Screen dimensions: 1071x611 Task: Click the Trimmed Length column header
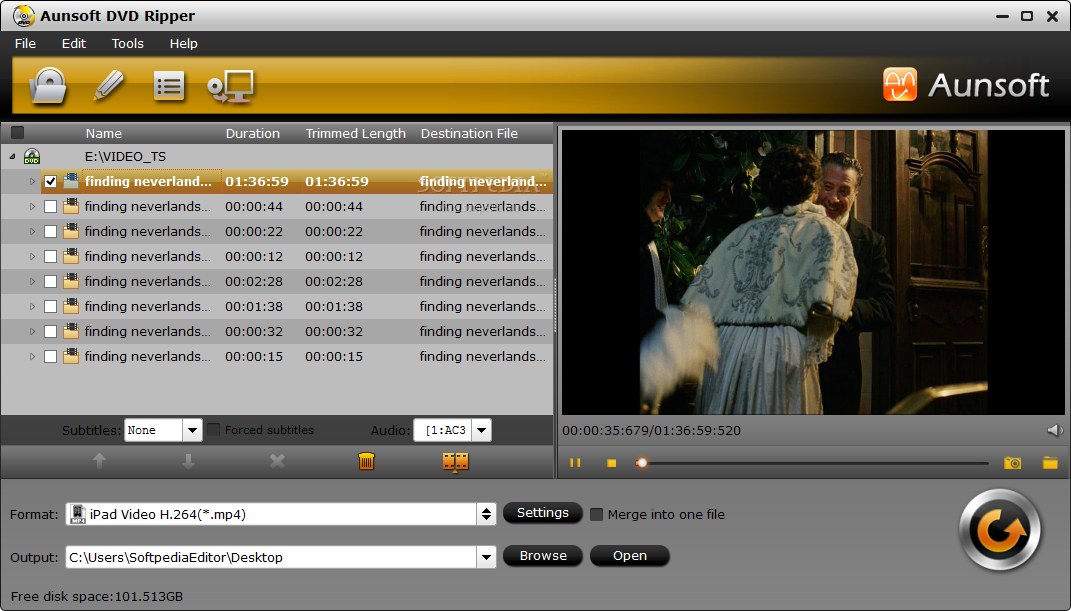coord(355,133)
